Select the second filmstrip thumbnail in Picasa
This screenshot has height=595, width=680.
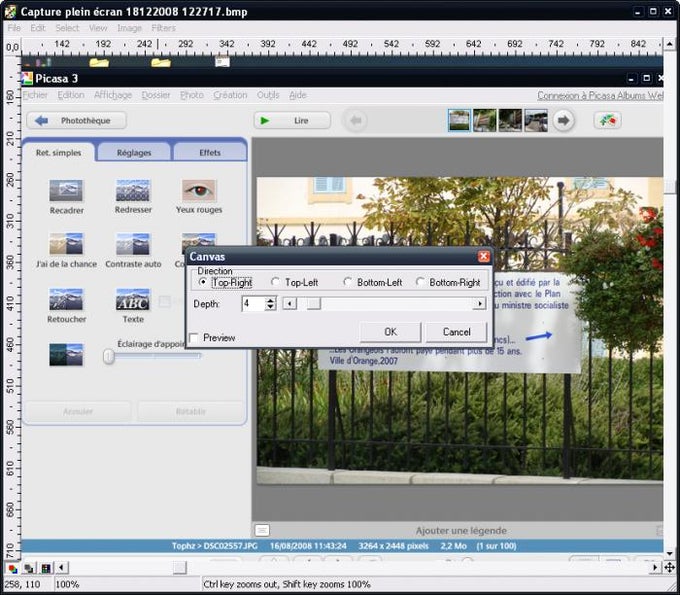(x=484, y=120)
